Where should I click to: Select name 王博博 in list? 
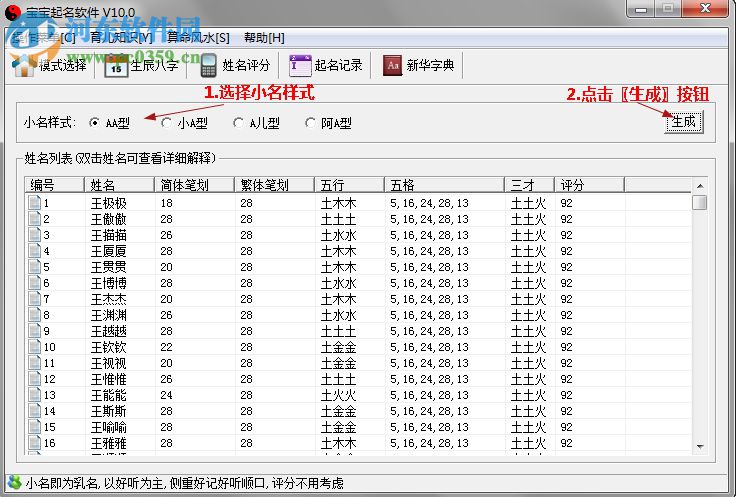click(x=108, y=283)
